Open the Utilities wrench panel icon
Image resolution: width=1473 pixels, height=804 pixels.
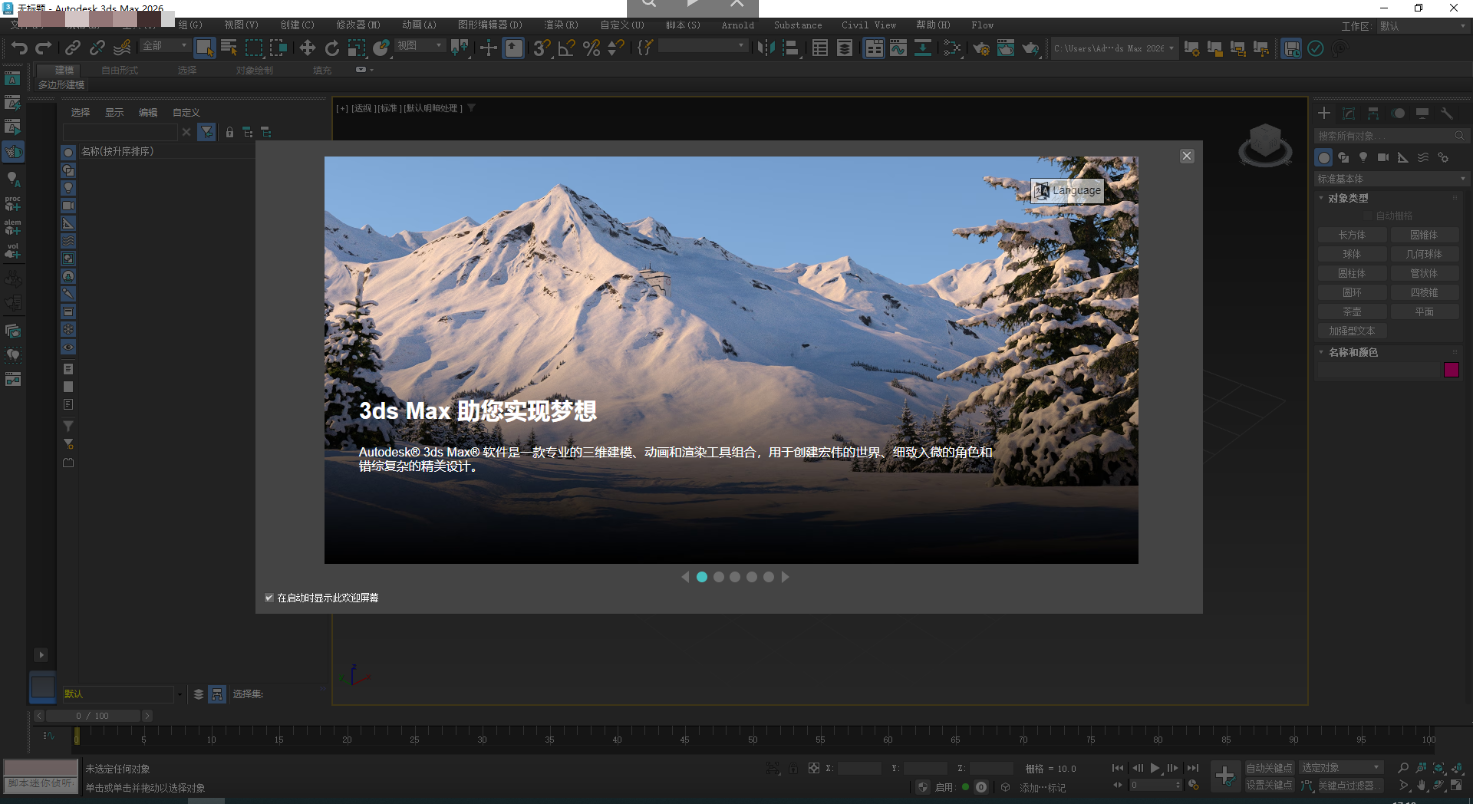point(1446,114)
